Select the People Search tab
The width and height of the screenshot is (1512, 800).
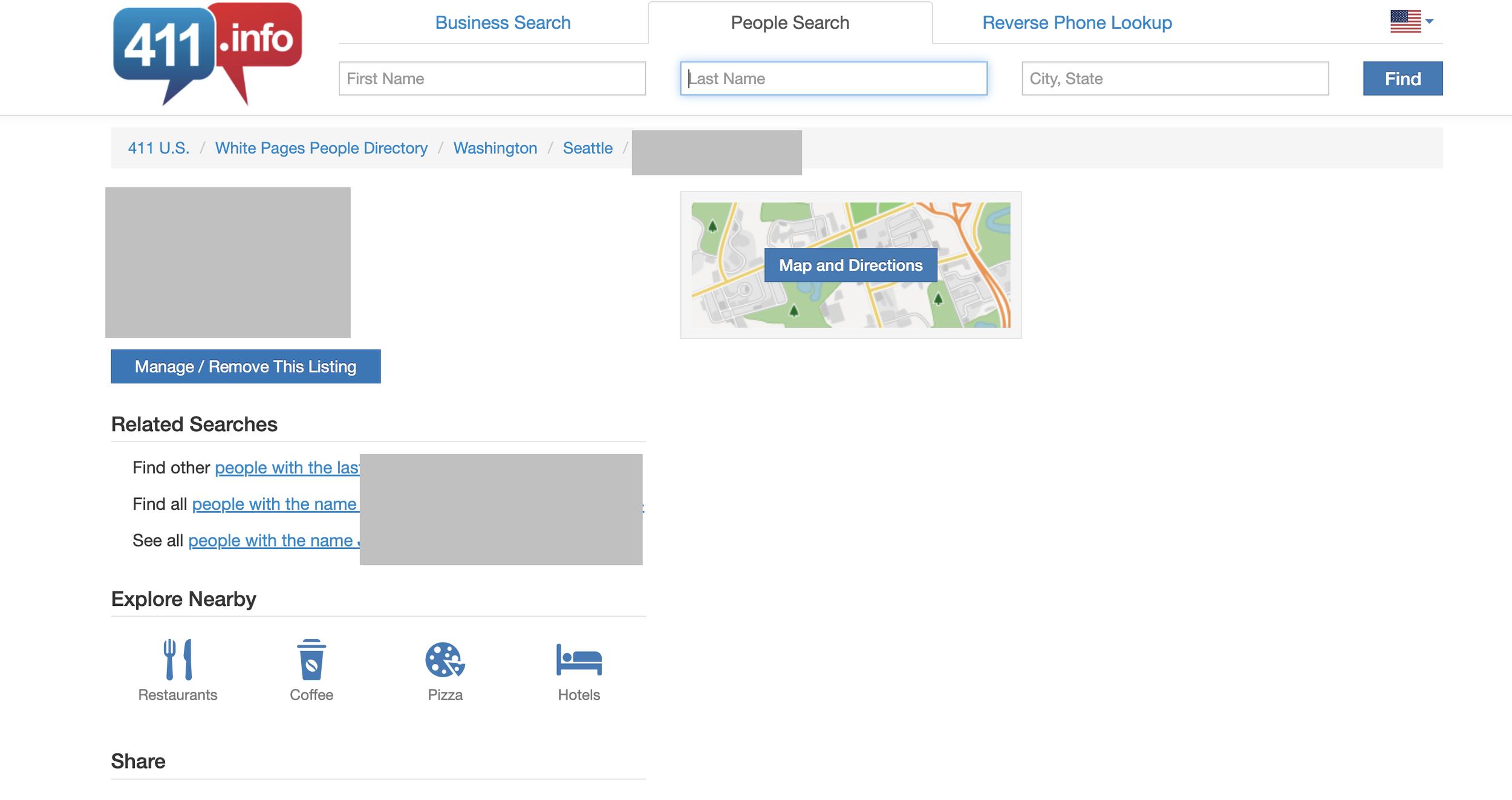coord(789,23)
